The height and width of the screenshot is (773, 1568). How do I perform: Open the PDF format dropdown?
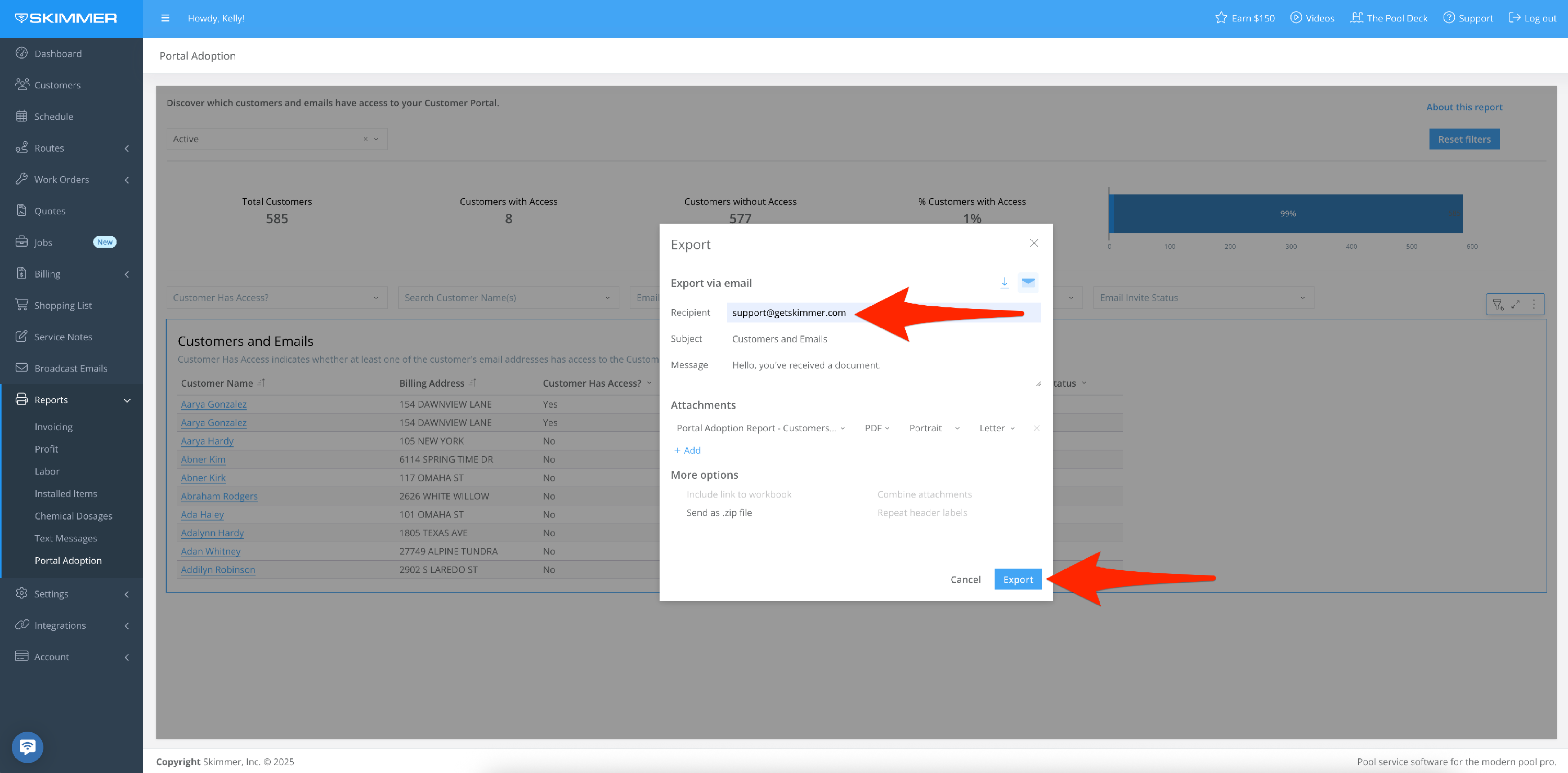click(877, 429)
